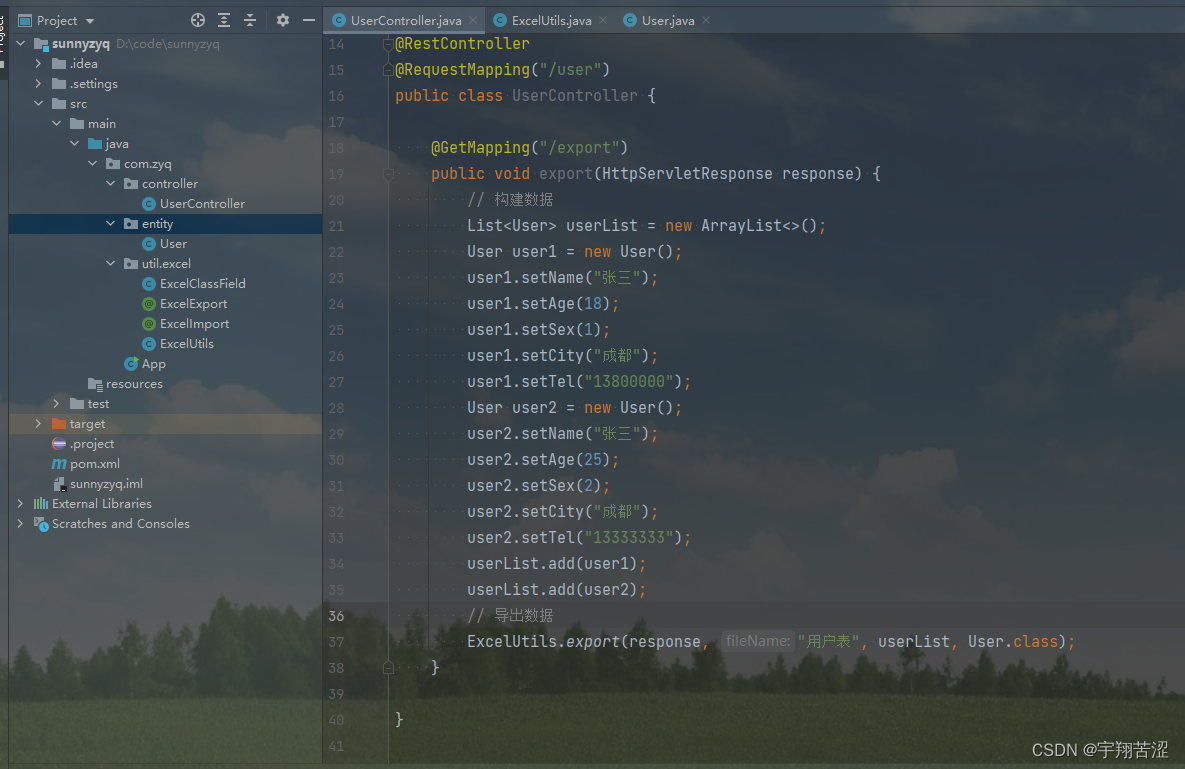Click the Scratches and Consoles icon
The image size is (1185, 769).
tap(41, 523)
